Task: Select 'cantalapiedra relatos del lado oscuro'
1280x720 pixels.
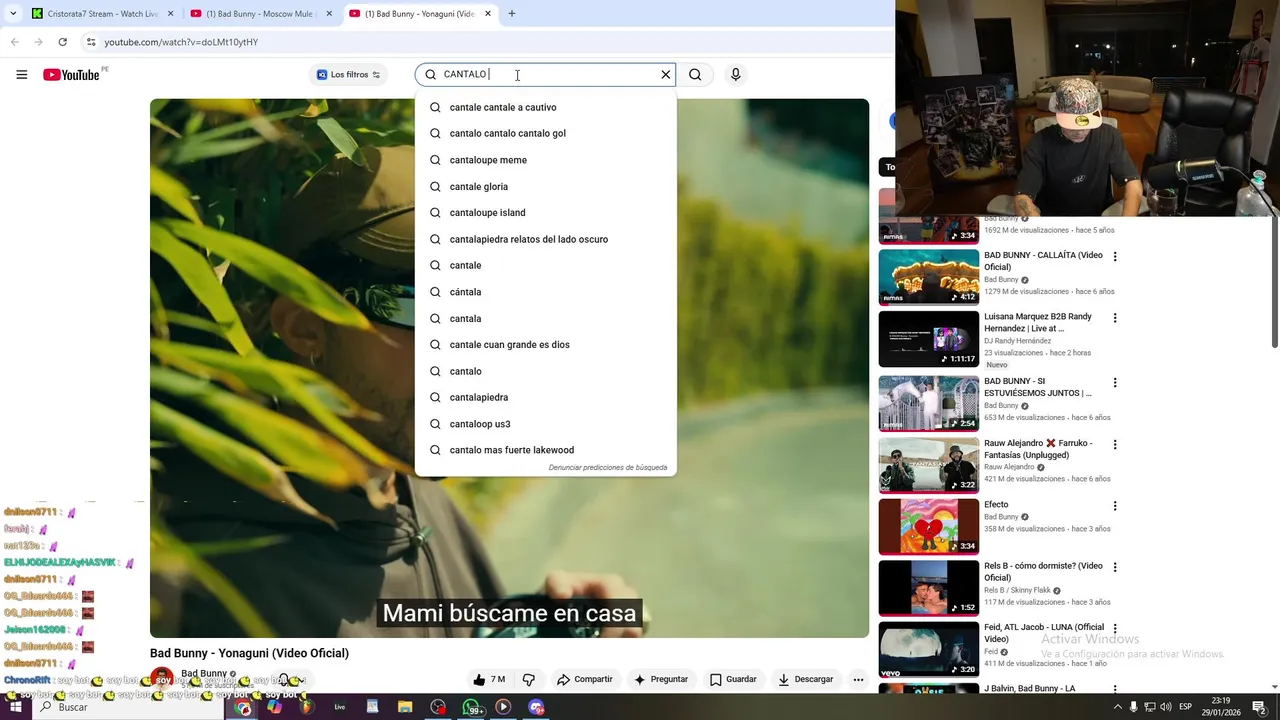Action: tap(546, 239)
